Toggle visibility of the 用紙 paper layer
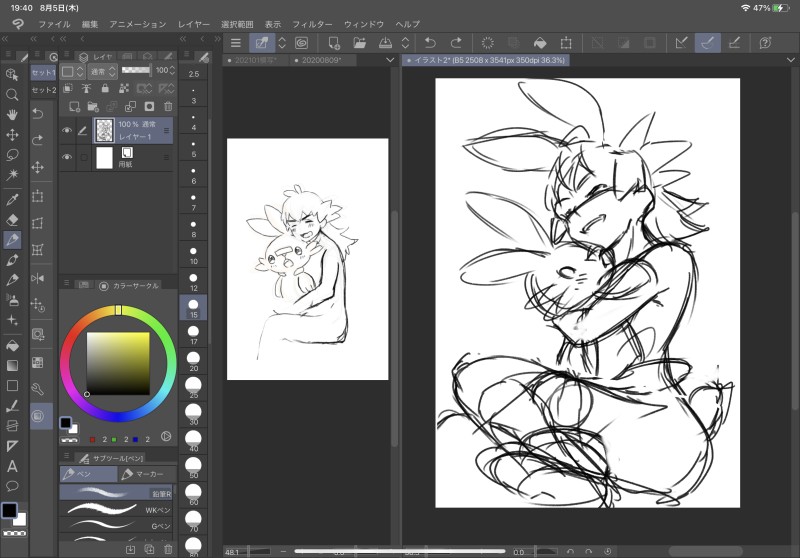 click(67, 158)
